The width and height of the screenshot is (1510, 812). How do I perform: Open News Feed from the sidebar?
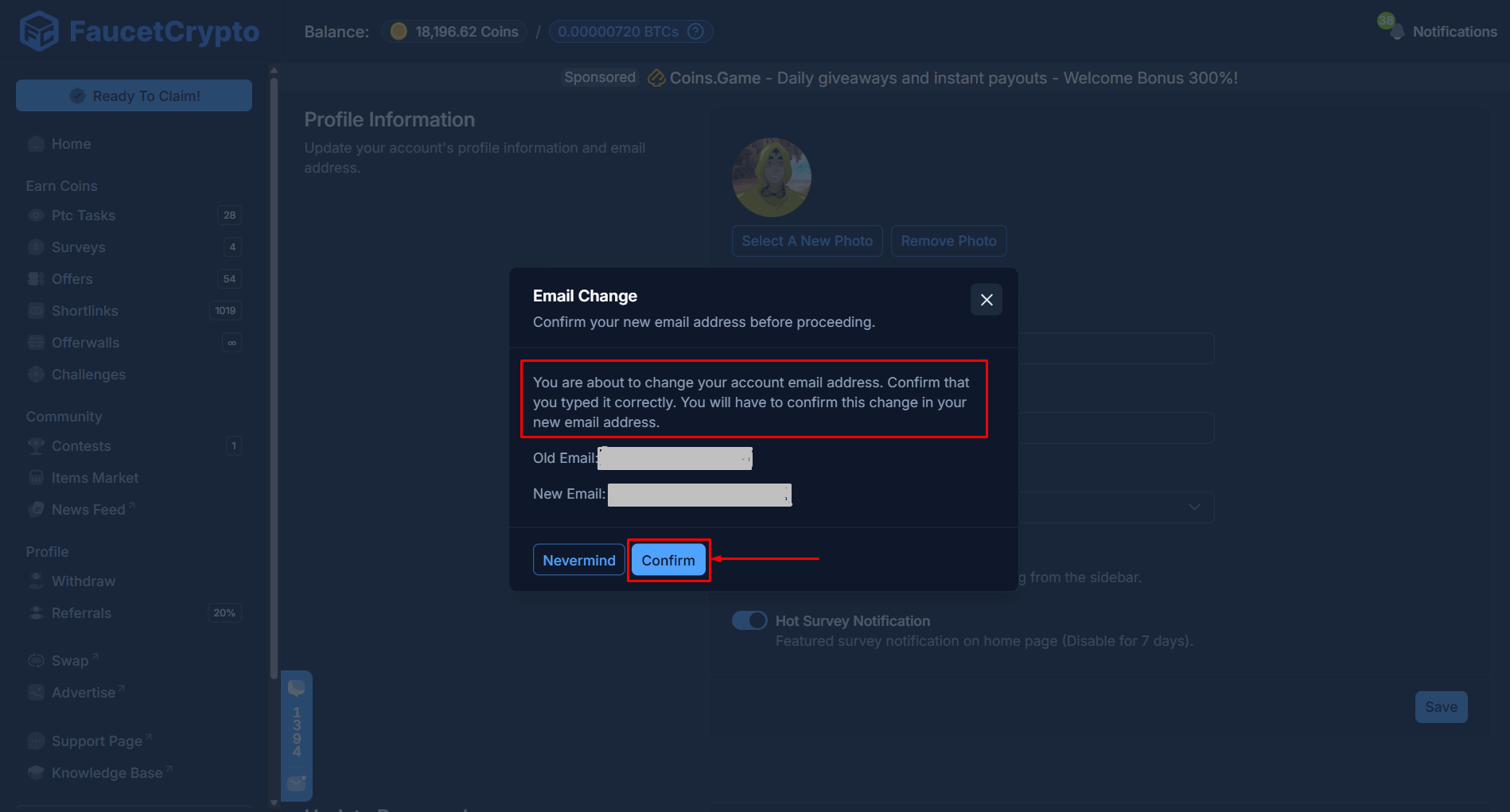pyautogui.click(x=88, y=509)
